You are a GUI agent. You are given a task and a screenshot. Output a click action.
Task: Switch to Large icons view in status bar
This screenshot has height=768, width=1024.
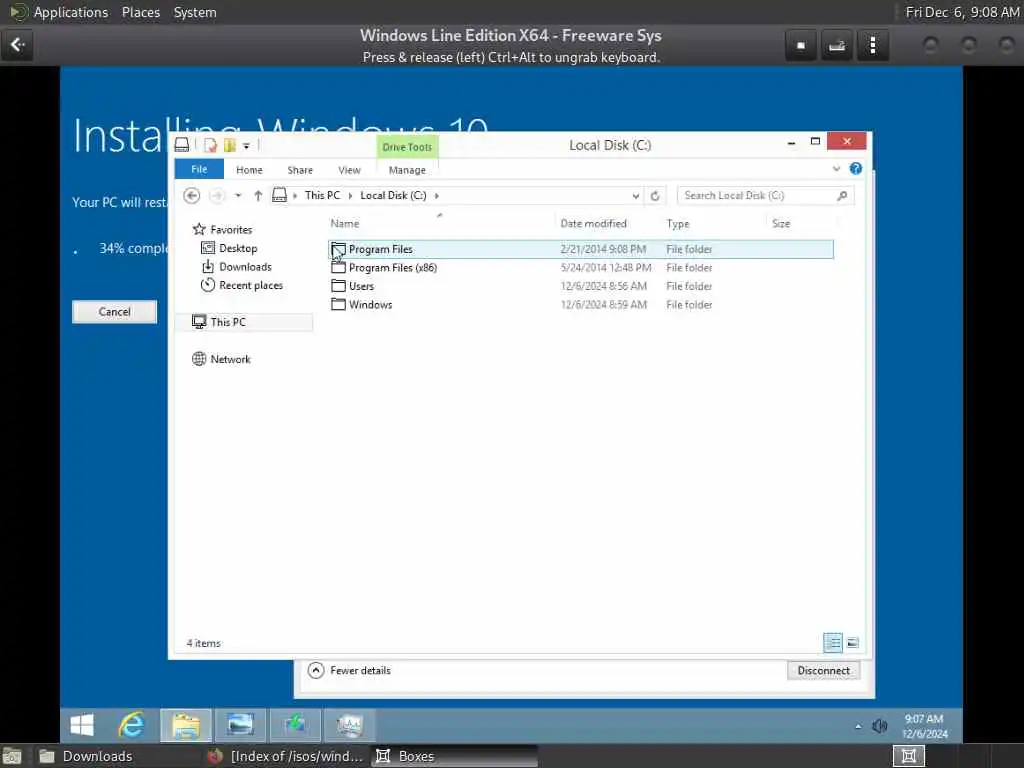pos(852,643)
